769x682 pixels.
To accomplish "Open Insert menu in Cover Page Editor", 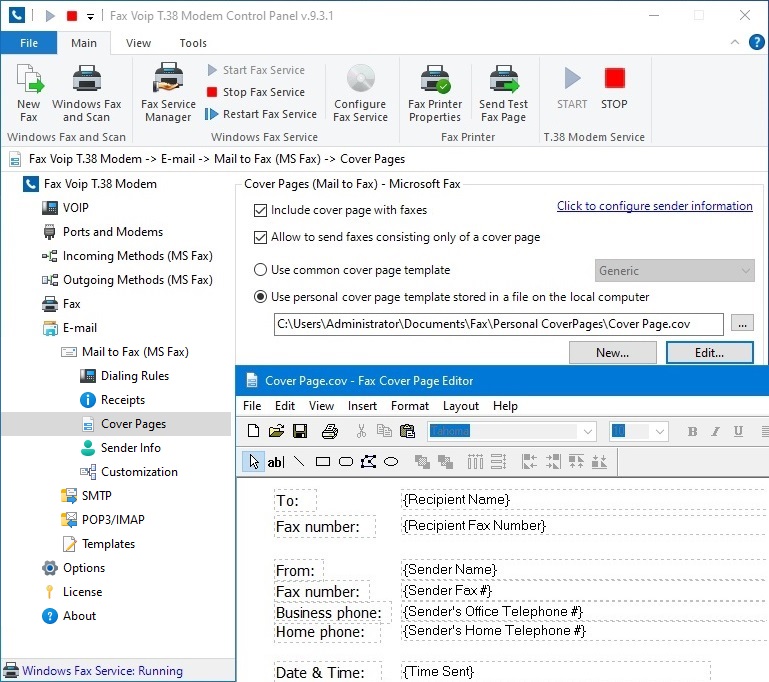I will click(362, 406).
